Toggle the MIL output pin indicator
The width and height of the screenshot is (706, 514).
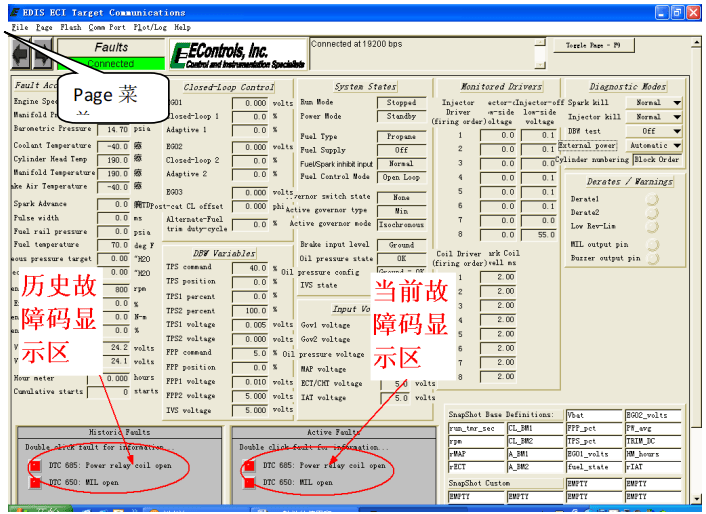[x=652, y=244]
